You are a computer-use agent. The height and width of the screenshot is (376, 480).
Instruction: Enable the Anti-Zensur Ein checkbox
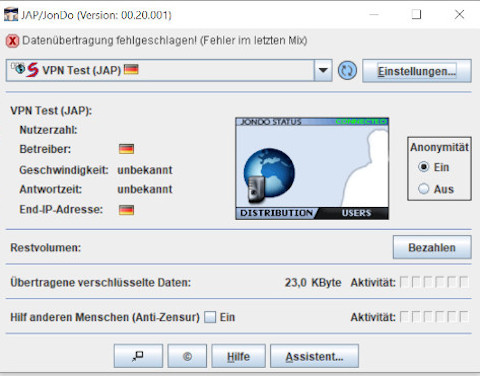point(210,317)
